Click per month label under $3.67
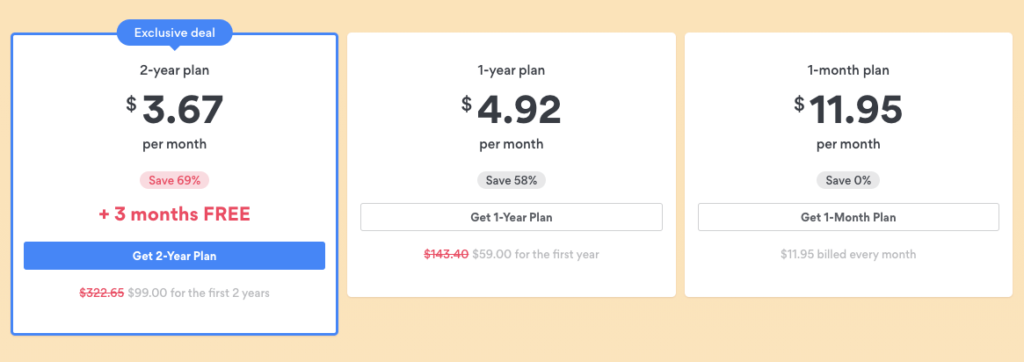The image size is (1024, 362). (x=174, y=144)
